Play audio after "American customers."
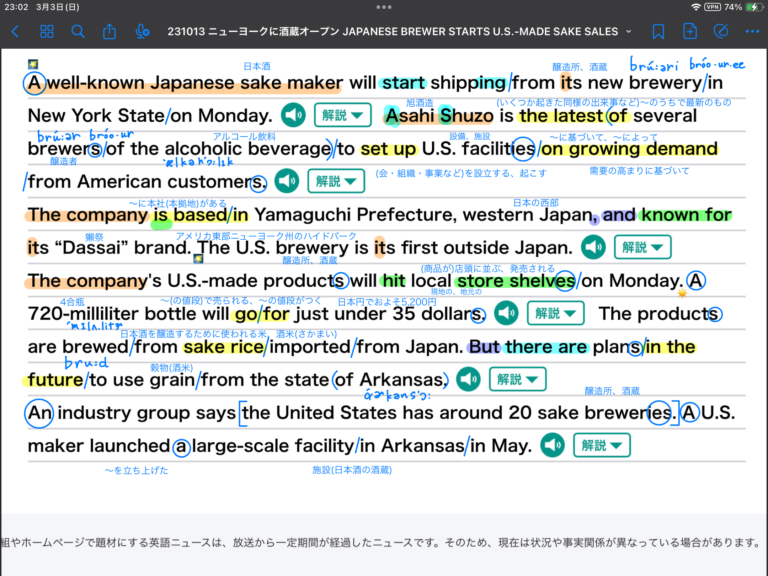 tap(287, 181)
